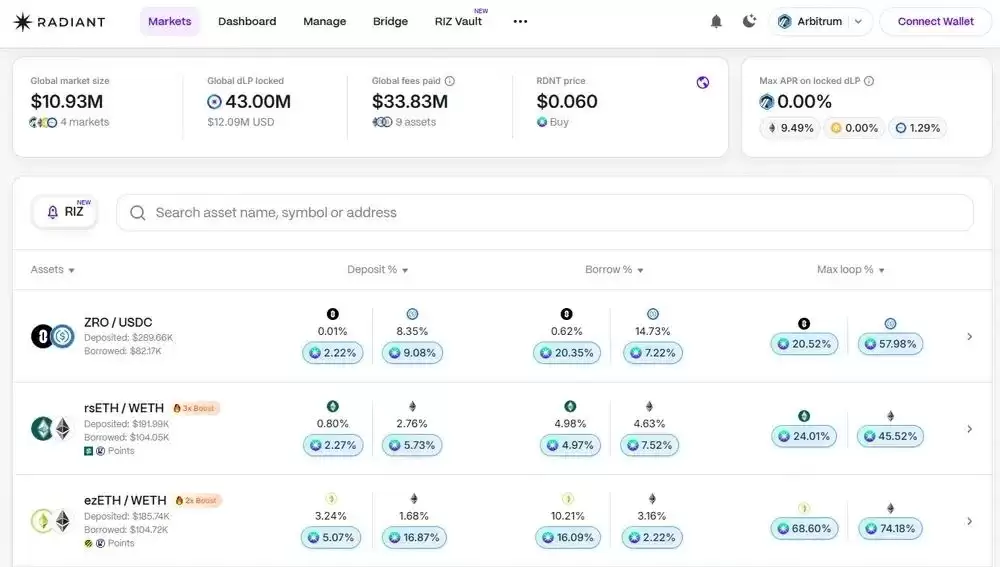The image size is (1000, 567).
Task: Click the Buy link under RDNT price
Action: coord(558,122)
